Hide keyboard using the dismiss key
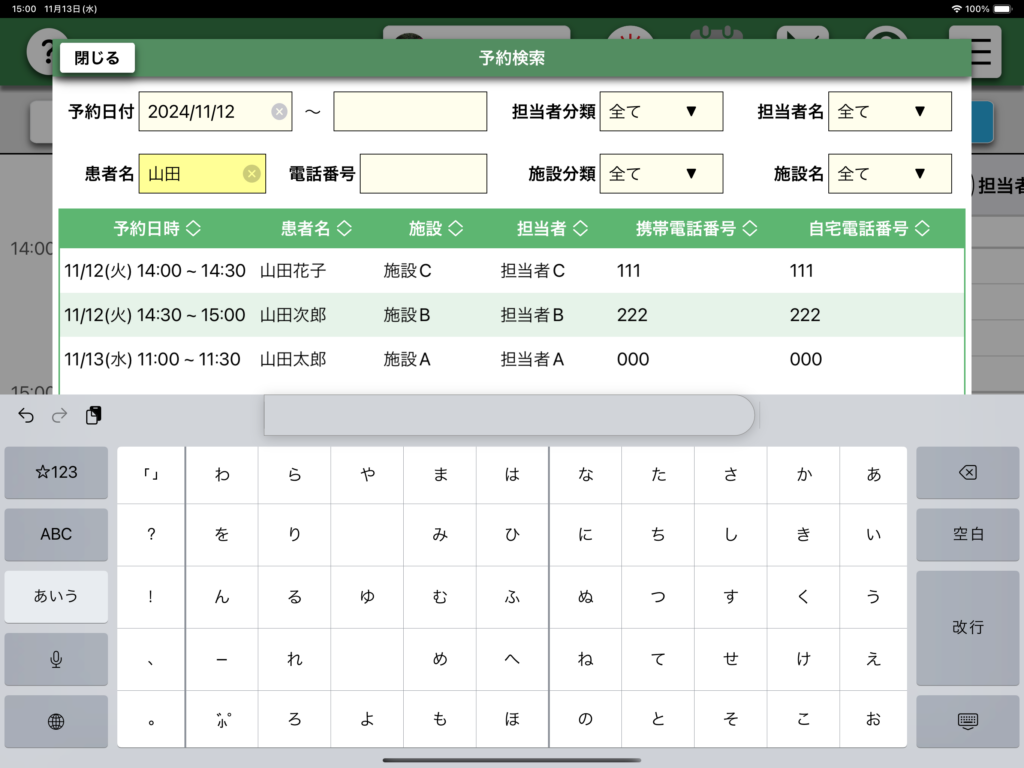Screen dimensions: 1024x768 point(967,721)
